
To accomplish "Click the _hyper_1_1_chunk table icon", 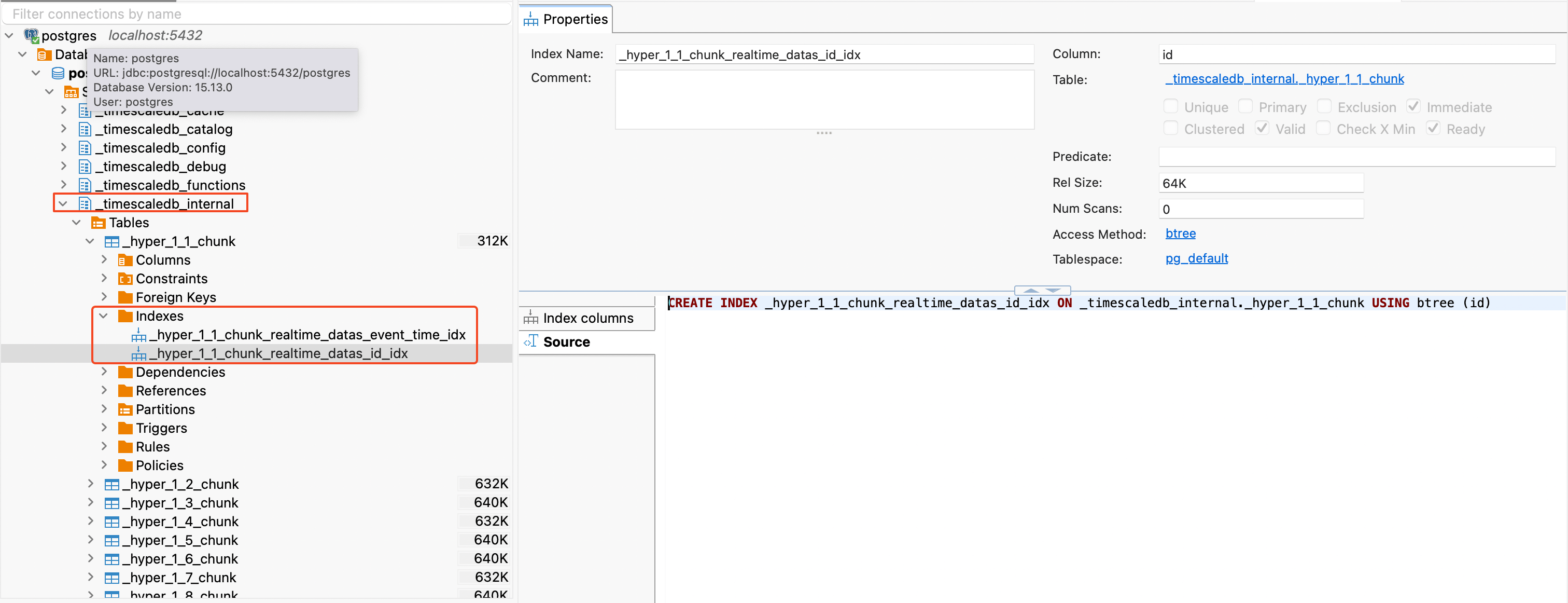I will (111, 241).
